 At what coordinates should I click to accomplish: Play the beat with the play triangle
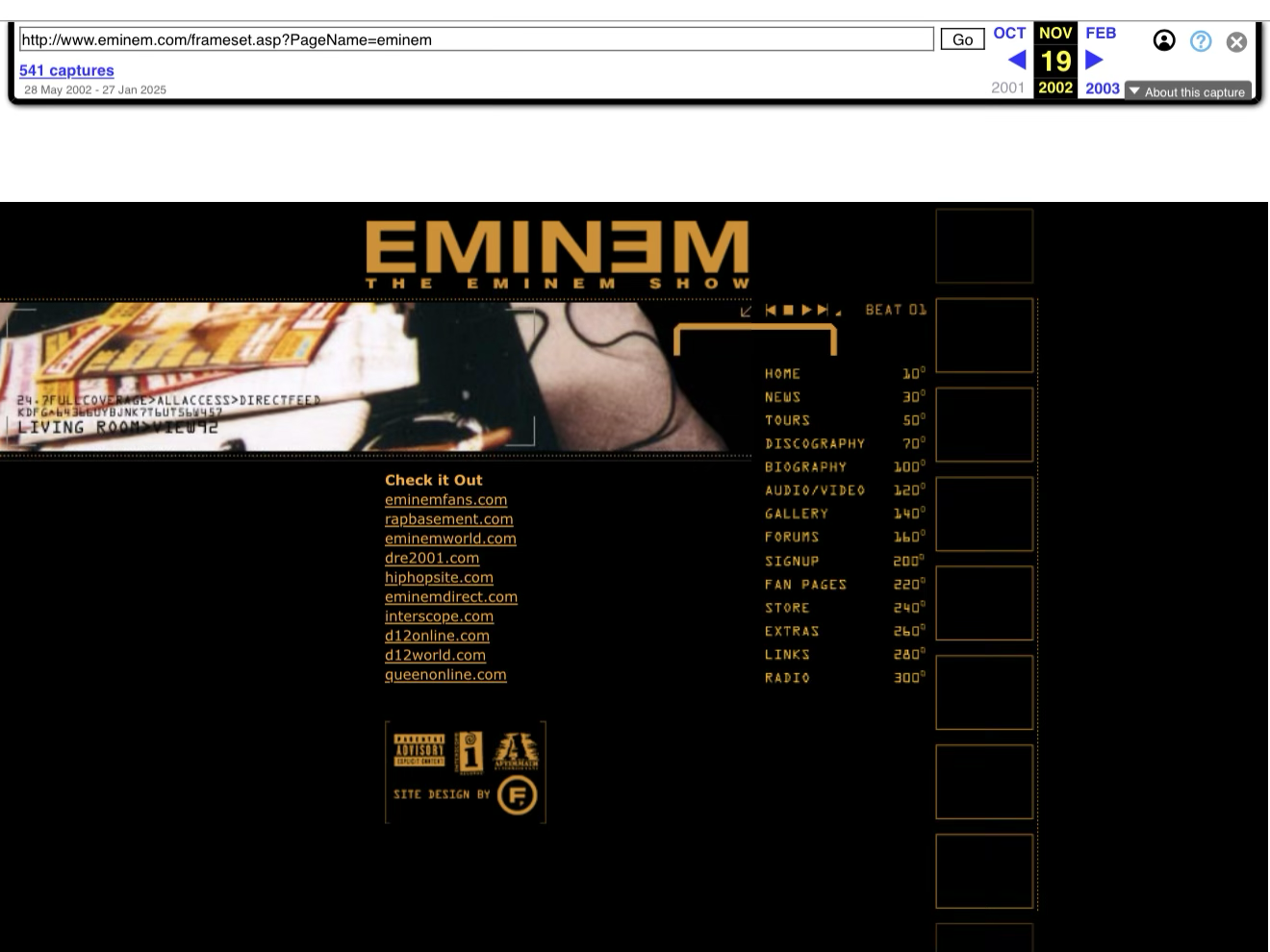coord(806,310)
